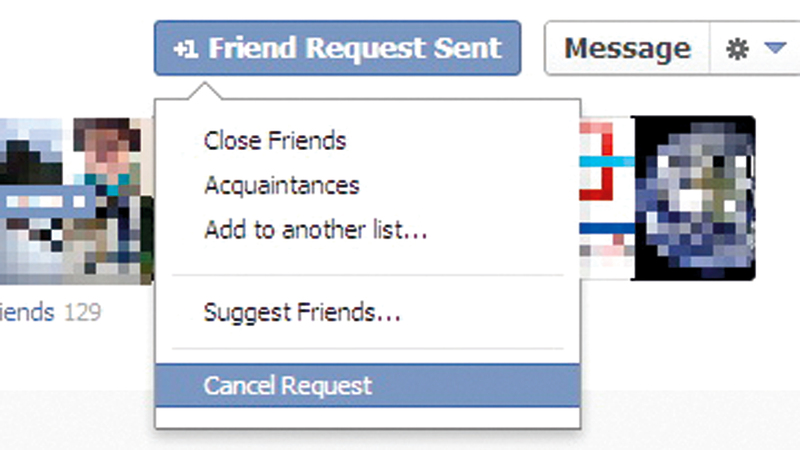Click Cancel Request in the menu
The height and width of the screenshot is (450, 800).
(x=288, y=386)
